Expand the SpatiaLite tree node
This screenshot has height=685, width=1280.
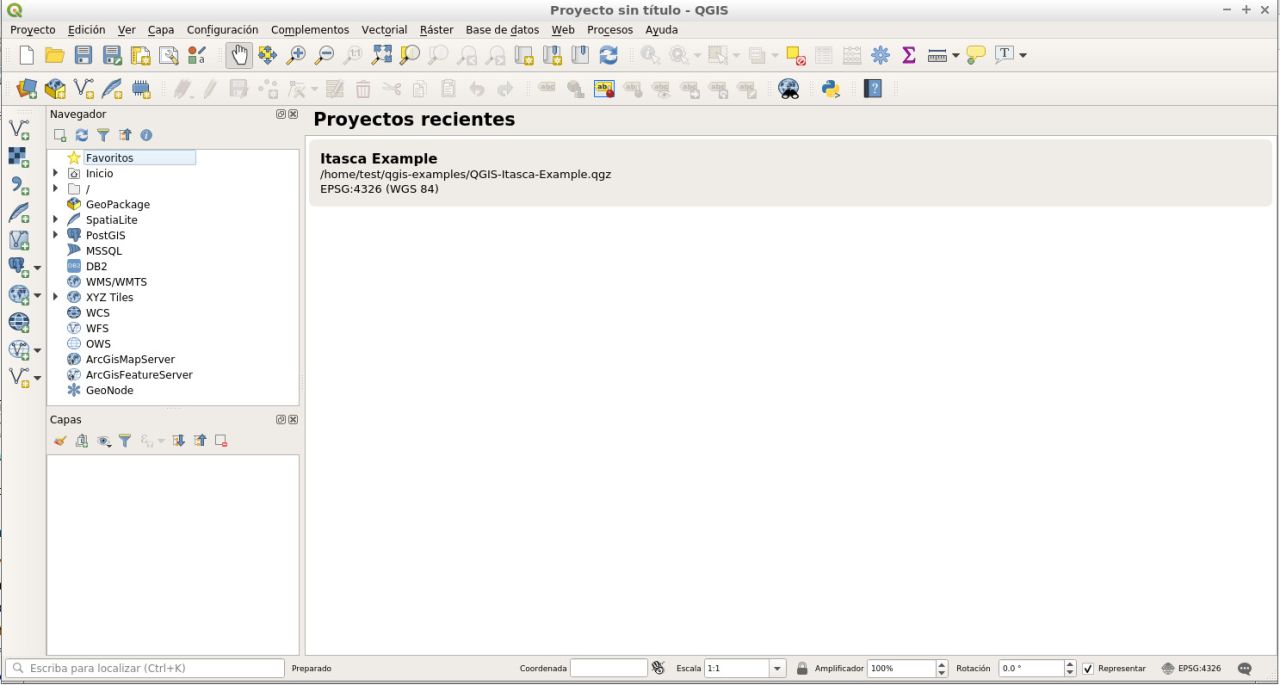(56, 220)
